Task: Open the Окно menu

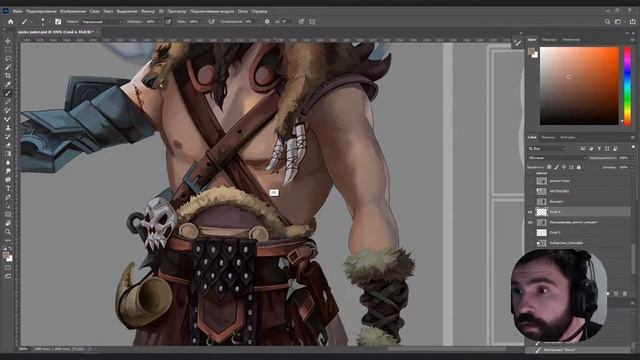Action: [242, 11]
